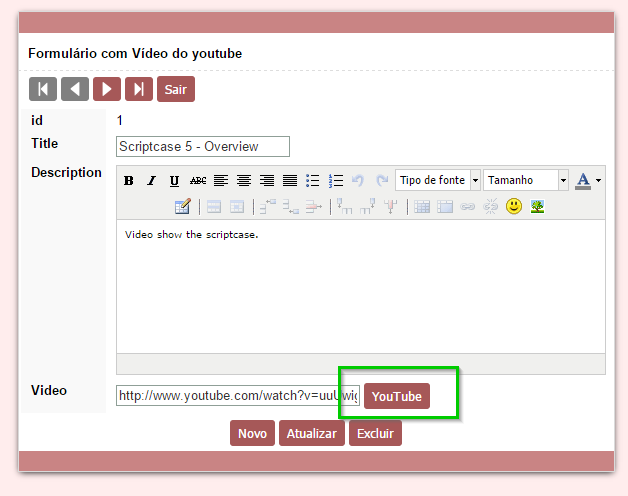Open the Tamanho size dropdown
The image size is (628, 496).
(526, 181)
